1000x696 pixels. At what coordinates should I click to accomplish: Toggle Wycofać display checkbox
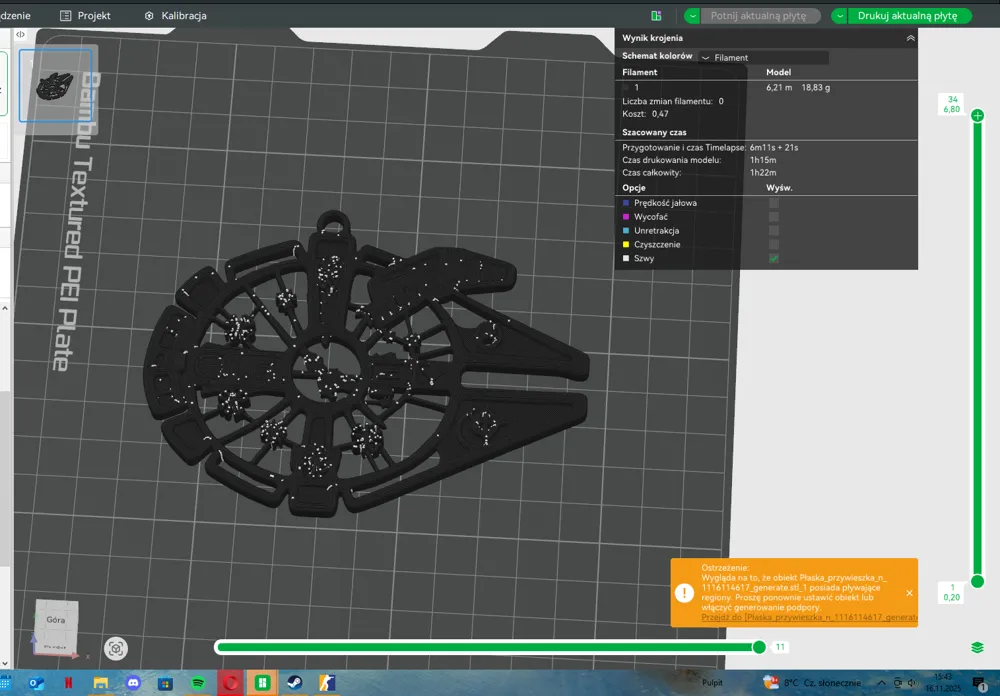(x=774, y=217)
